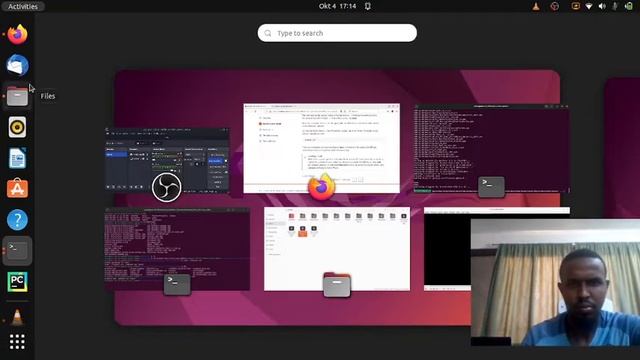The width and height of the screenshot is (640, 360).
Task: Launch Thunderbird mail from the dock
Action: 17,65
